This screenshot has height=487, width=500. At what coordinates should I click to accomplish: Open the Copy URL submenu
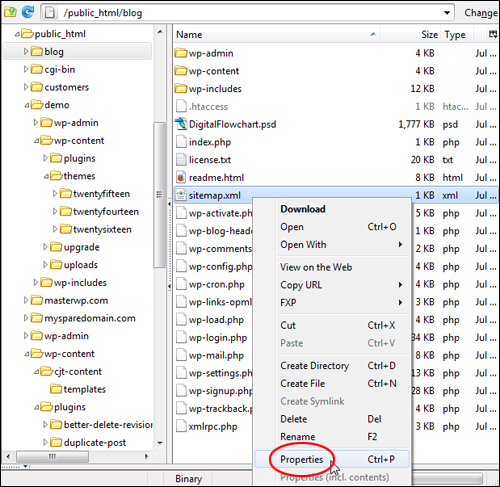click(332, 285)
